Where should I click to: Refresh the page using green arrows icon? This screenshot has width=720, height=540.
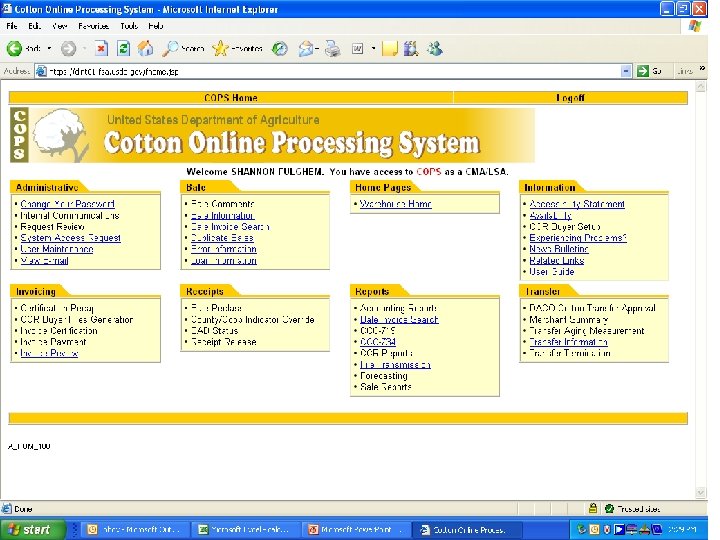point(123,48)
